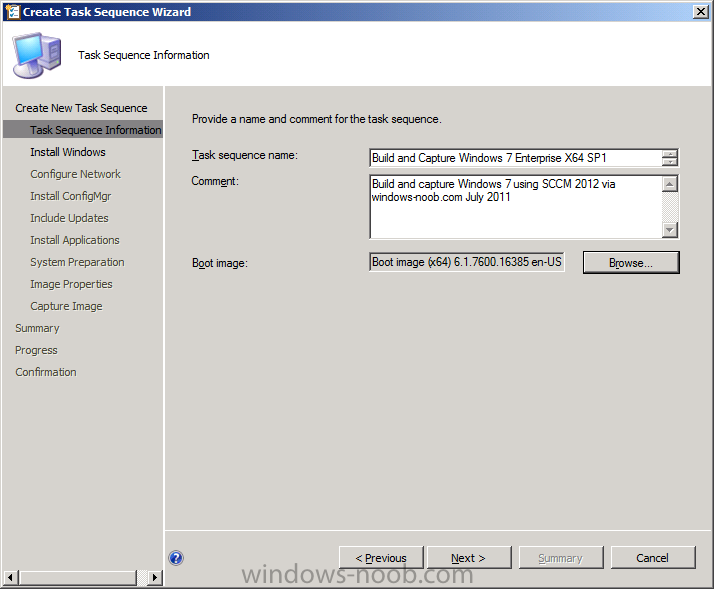Screen dimensions: 714x589
Task: Select the Progress step in sidebar
Action: coord(36,350)
